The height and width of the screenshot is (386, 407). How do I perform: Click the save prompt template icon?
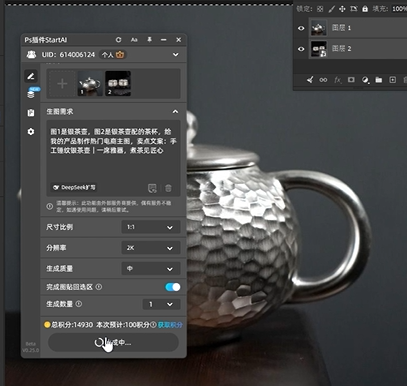(152, 188)
